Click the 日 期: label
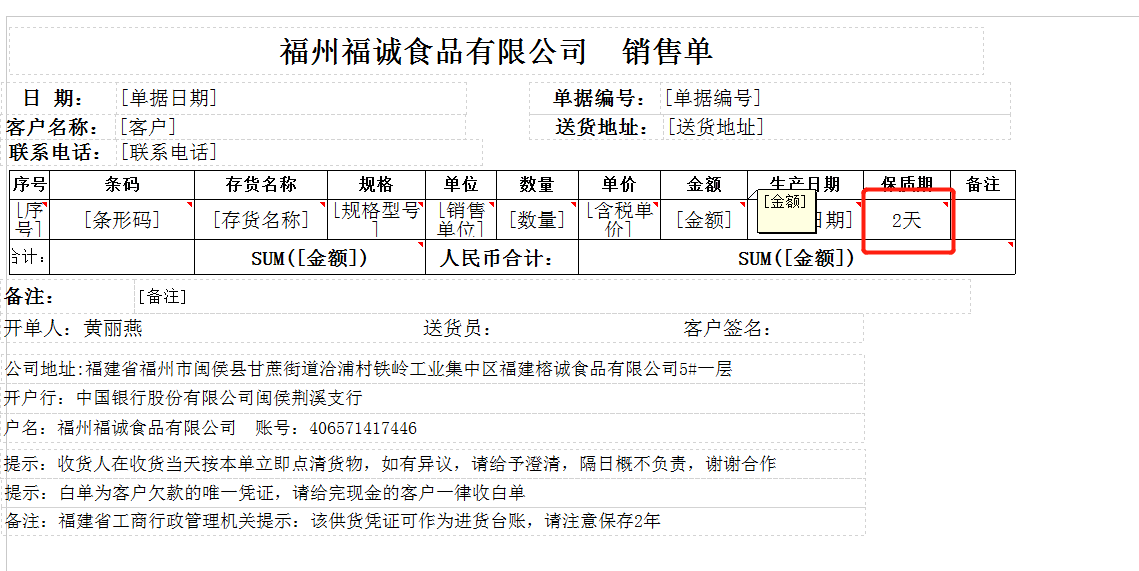This screenshot has width=1139, height=571. (54, 98)
